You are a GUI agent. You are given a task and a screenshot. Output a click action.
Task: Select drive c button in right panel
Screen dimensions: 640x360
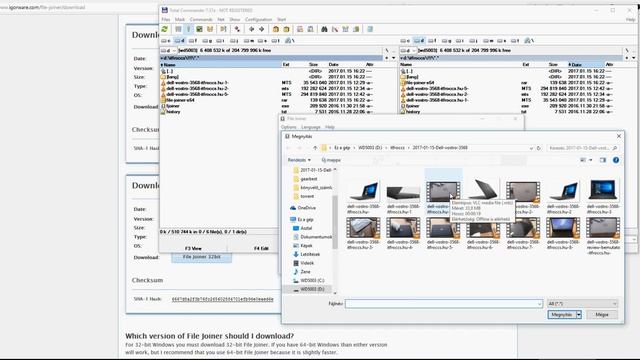pyautogui.click(x=405, y=41)
